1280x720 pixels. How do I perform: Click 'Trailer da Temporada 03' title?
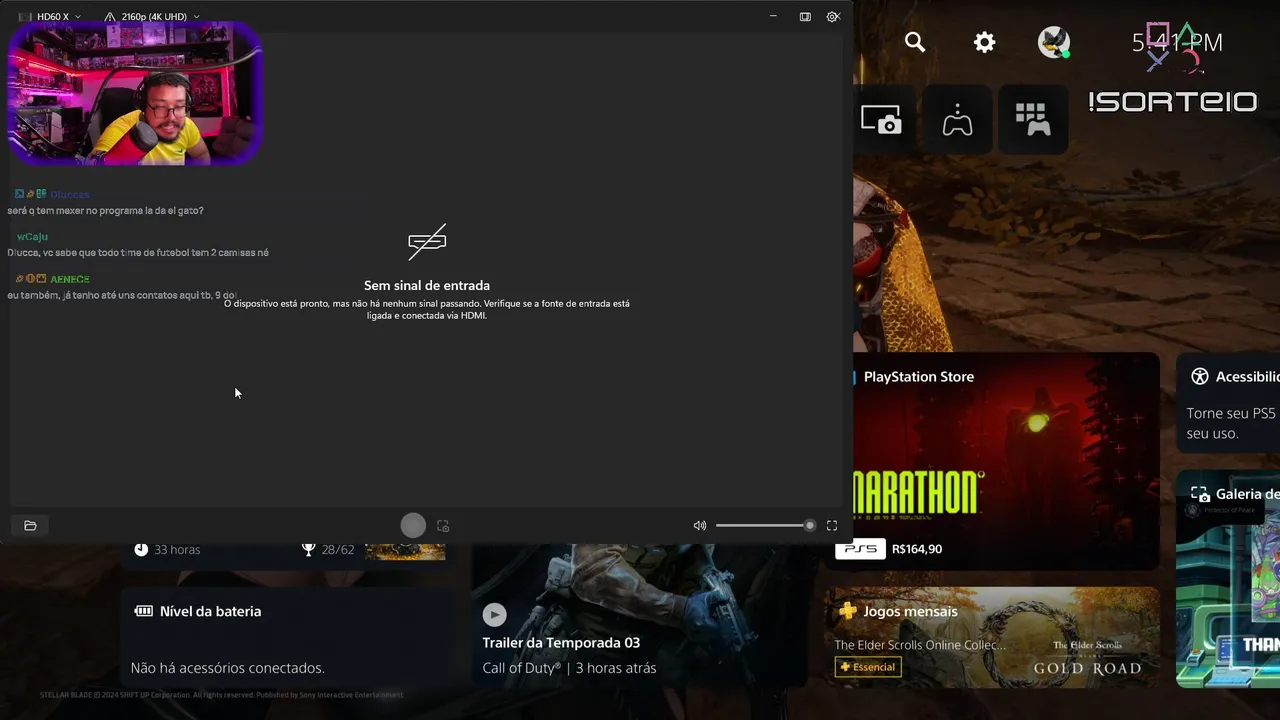click(561, 643)
